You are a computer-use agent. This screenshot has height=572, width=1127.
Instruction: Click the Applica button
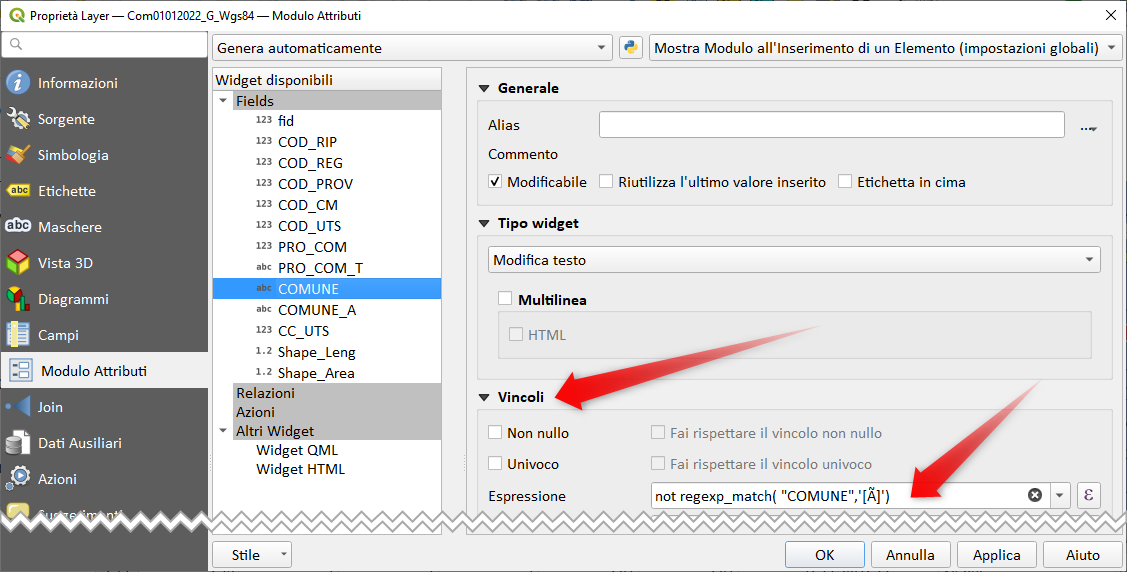tap(996, 555)
